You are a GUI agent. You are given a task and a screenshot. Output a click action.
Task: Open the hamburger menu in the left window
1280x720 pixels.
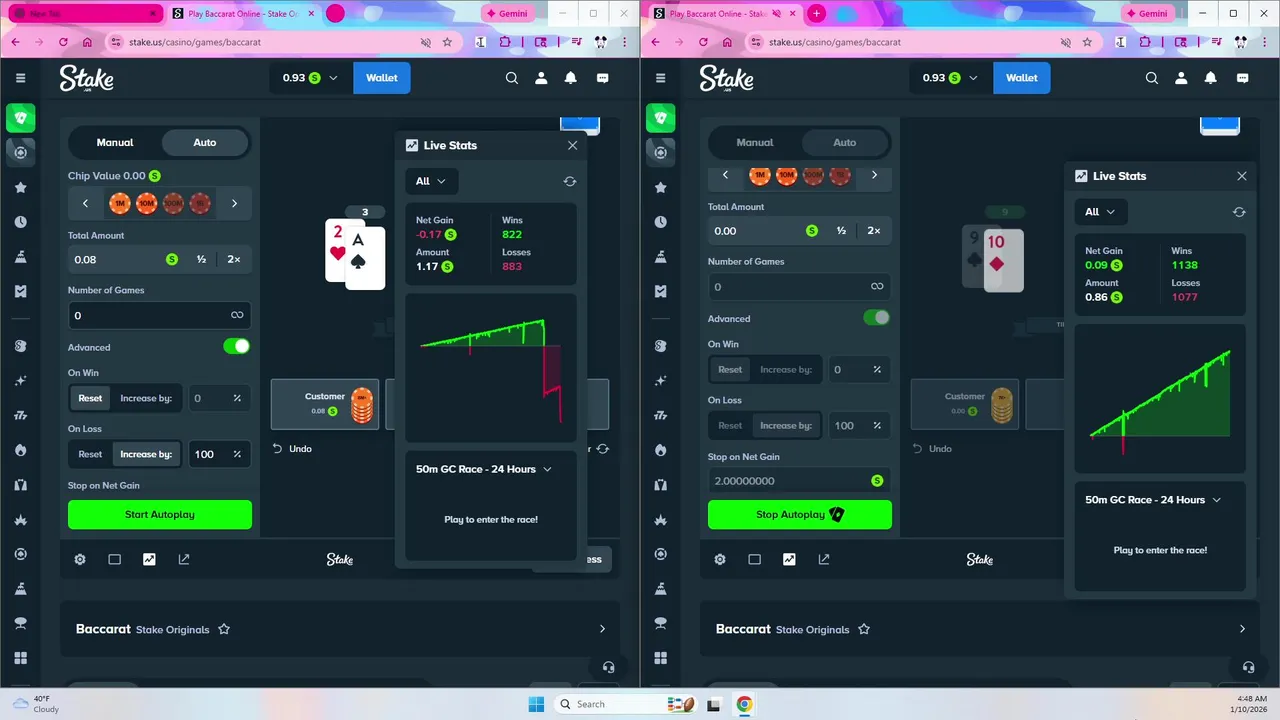pos(20,78)
